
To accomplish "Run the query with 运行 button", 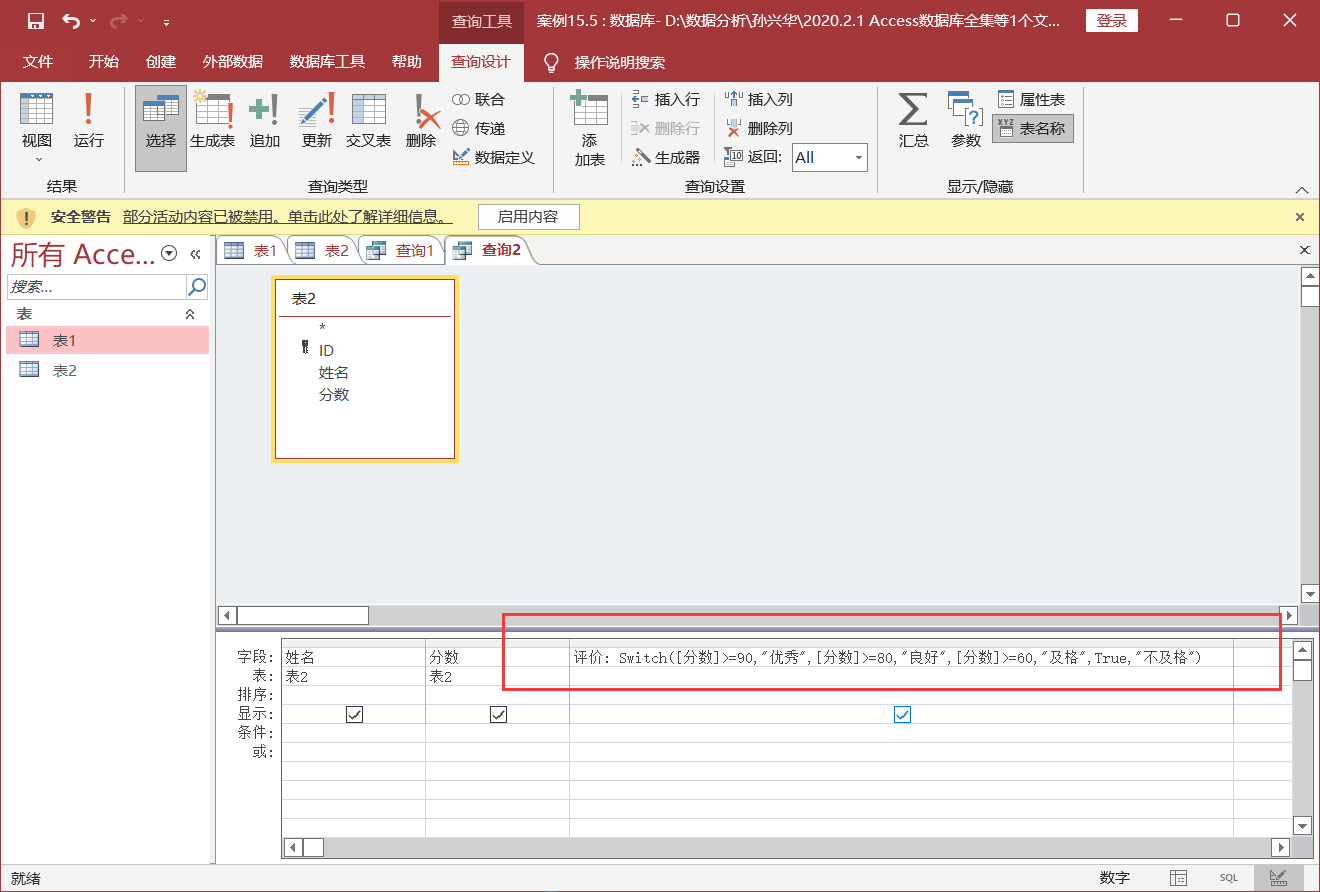I will (89, 120).
